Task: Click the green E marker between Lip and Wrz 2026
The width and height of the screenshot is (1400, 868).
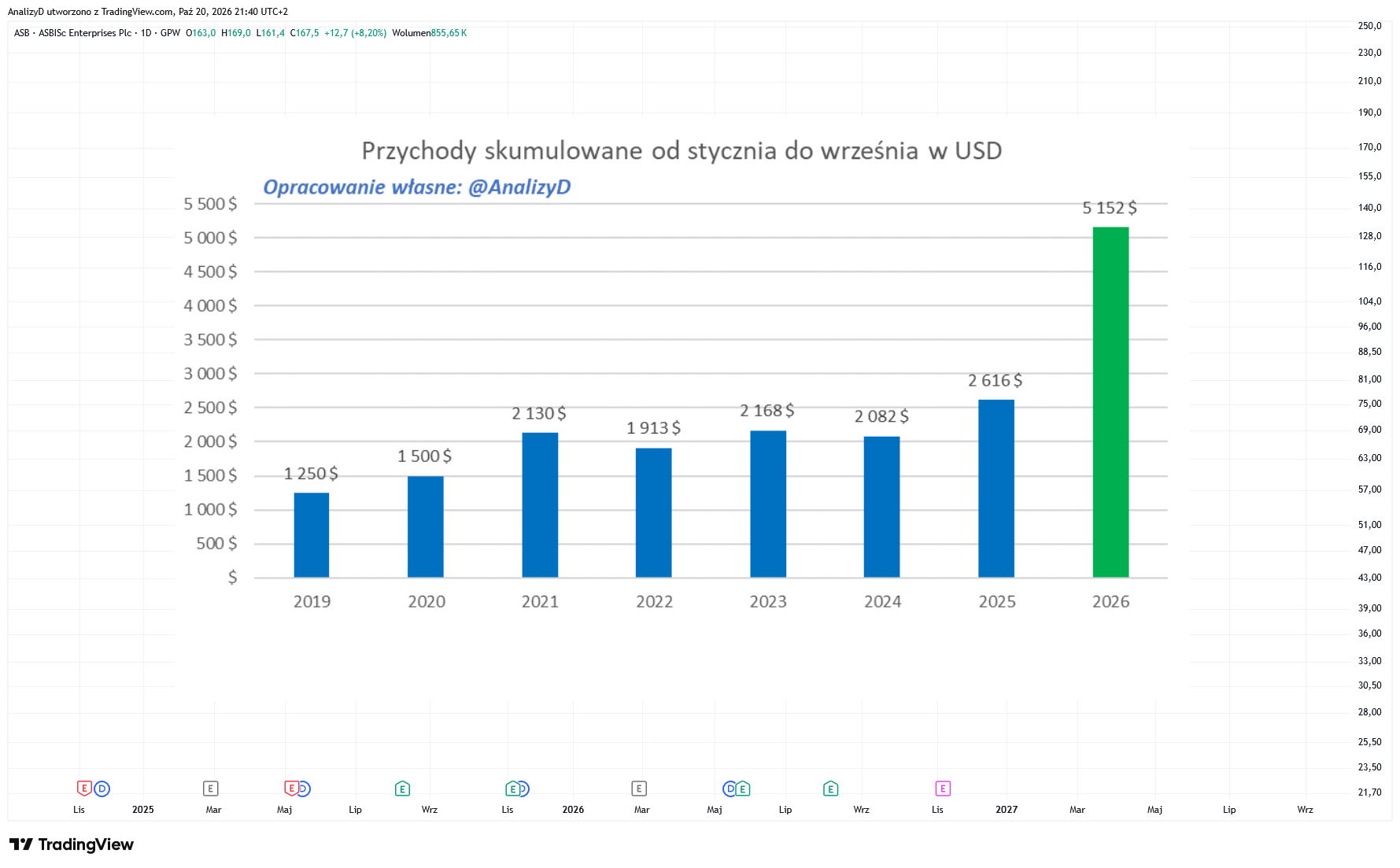Action: tap(830, 788)
